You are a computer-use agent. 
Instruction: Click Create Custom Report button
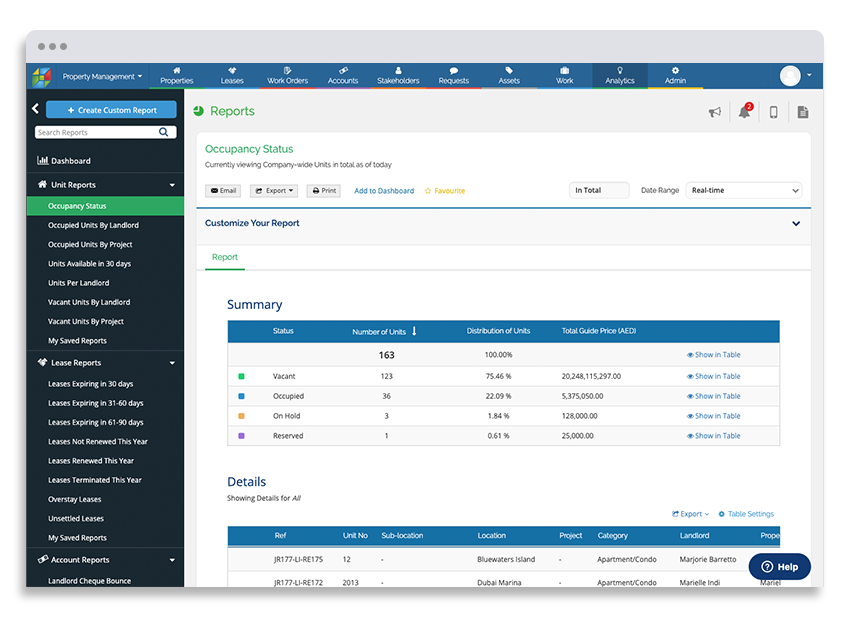tap(111, 110)
